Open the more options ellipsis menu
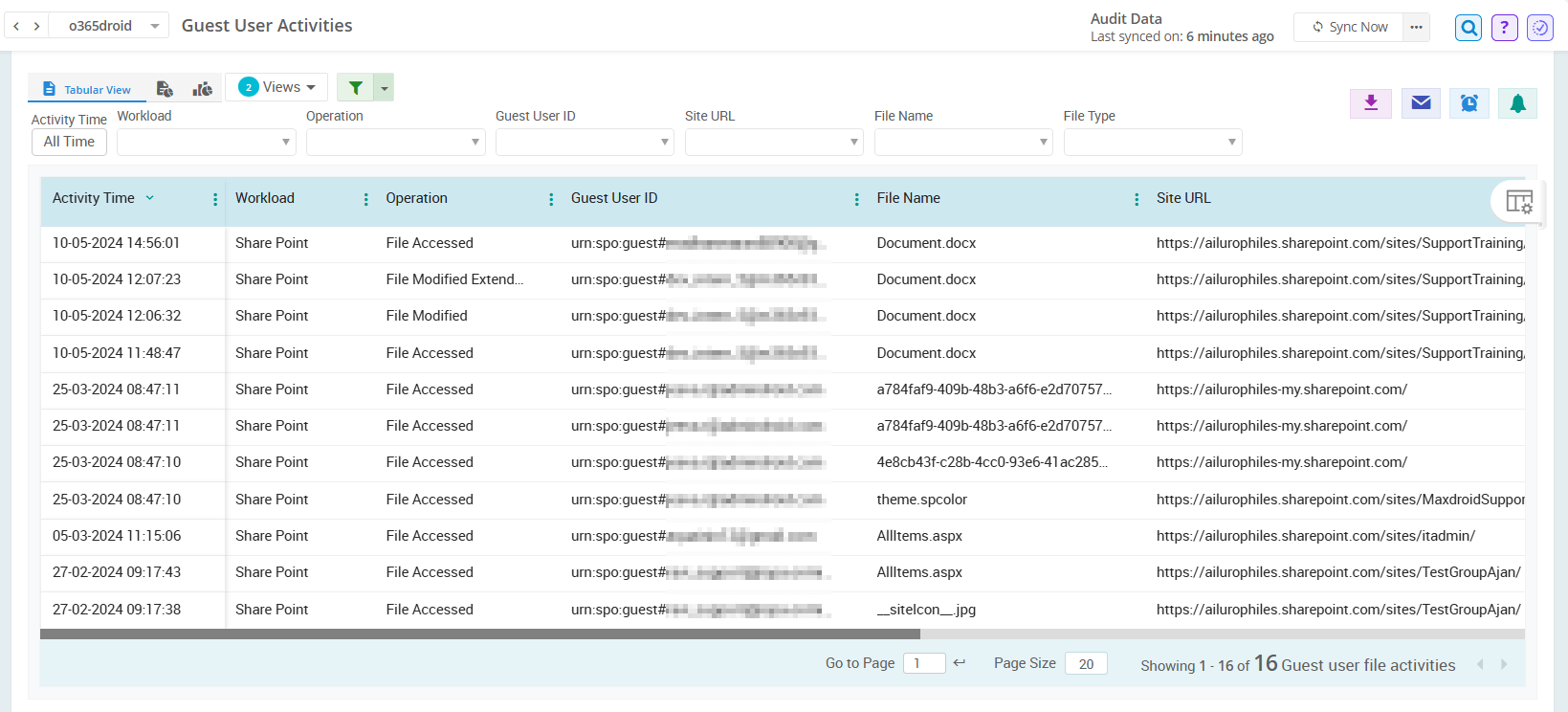Viewport: 1568px width, 712px height. [x=1416, y=27]
